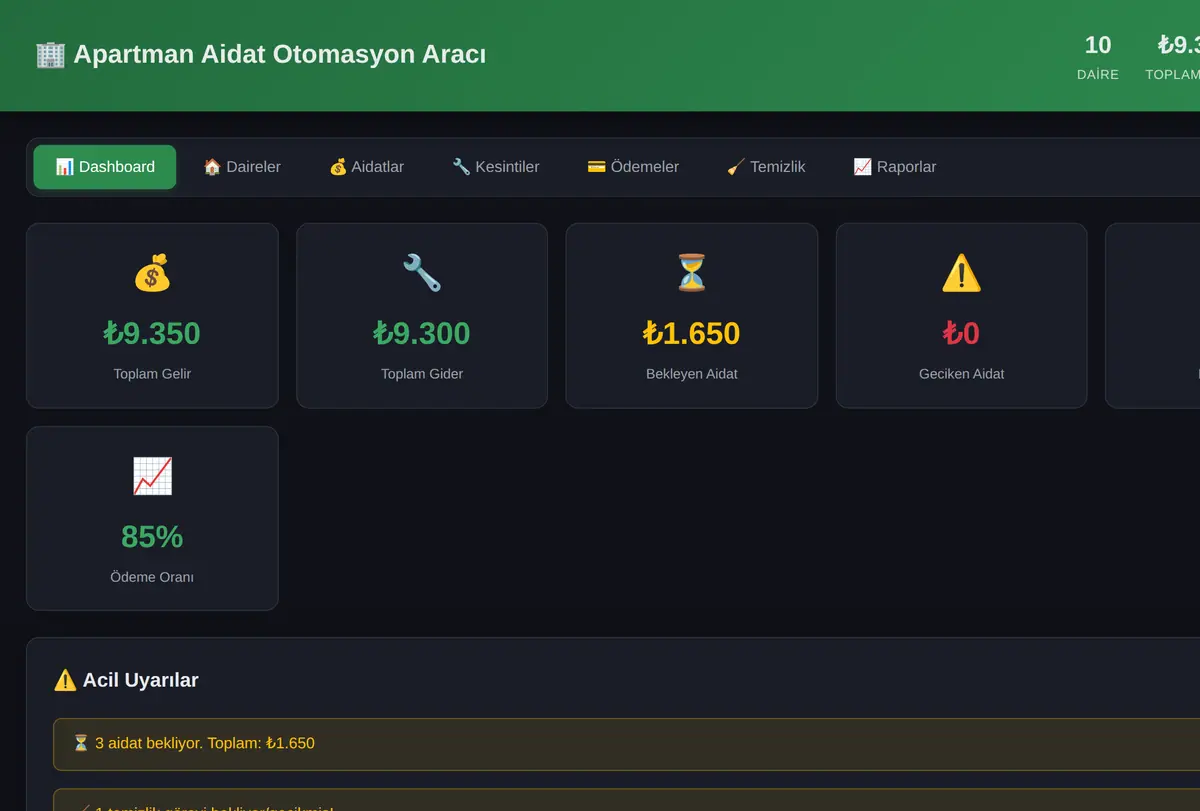This screenshot has width=1200, height=811.
Task: Click the wrench icon above Toplam Gider
Action: (x=422, y=273)
